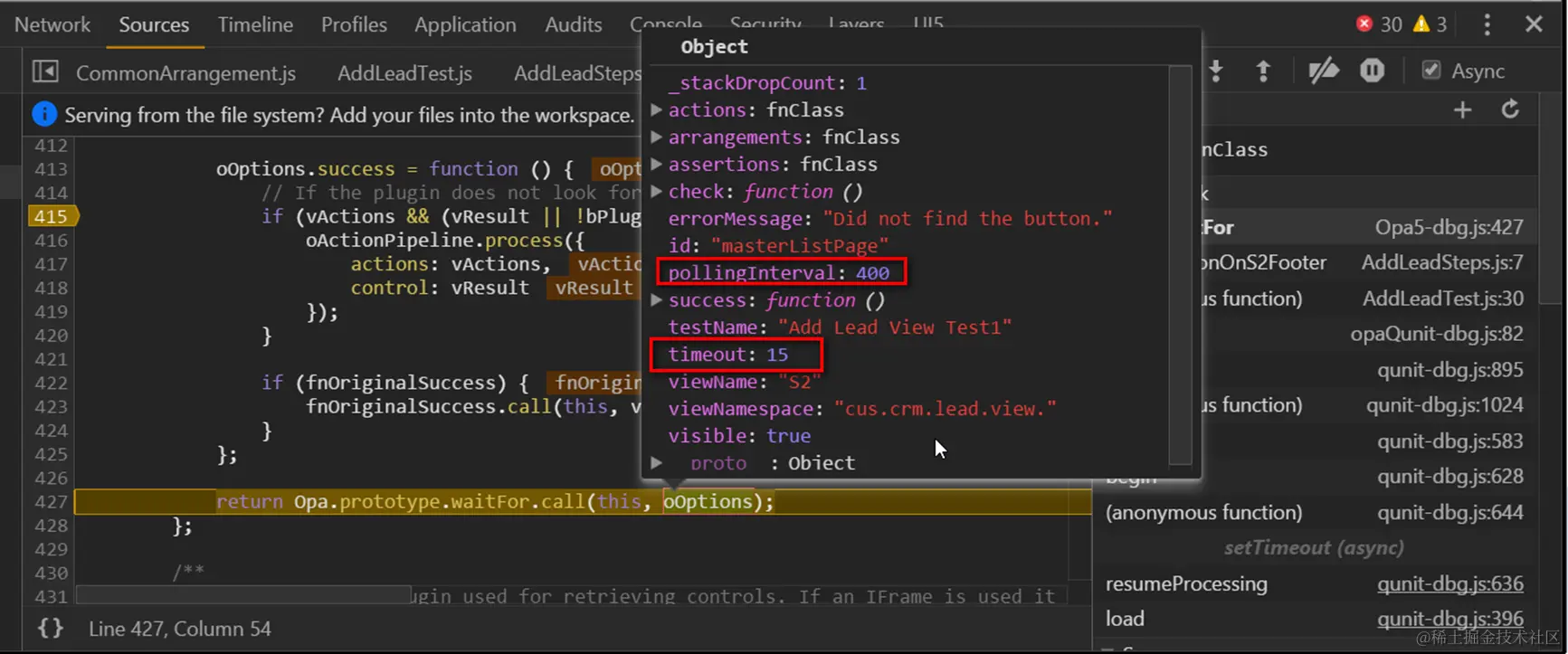1568x654 pixels.
Task: Select the AddLeadTest.js file tab
Action: [404, 73]
